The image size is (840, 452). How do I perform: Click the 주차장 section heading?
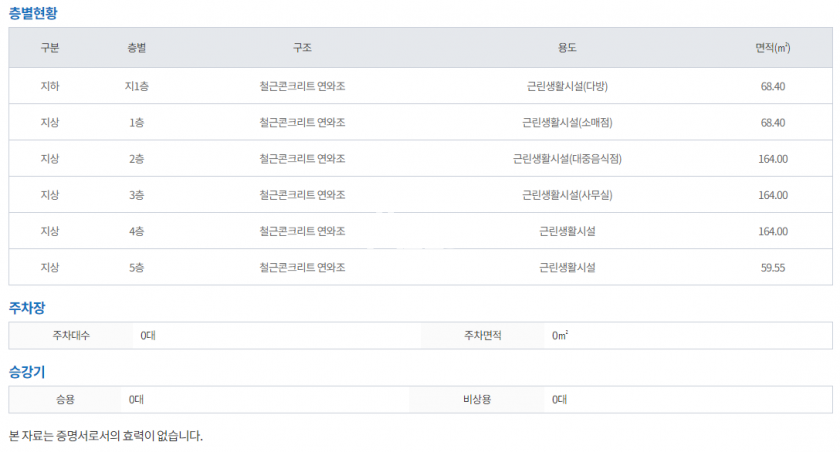[27, 308]
